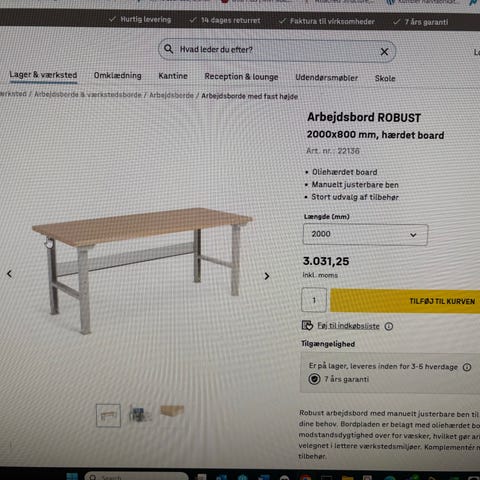Image resolution: width=480 pixels, height=480 pixels.
Task: Click the 7 års garanti shield icon
Action: (x=314, y=379)
